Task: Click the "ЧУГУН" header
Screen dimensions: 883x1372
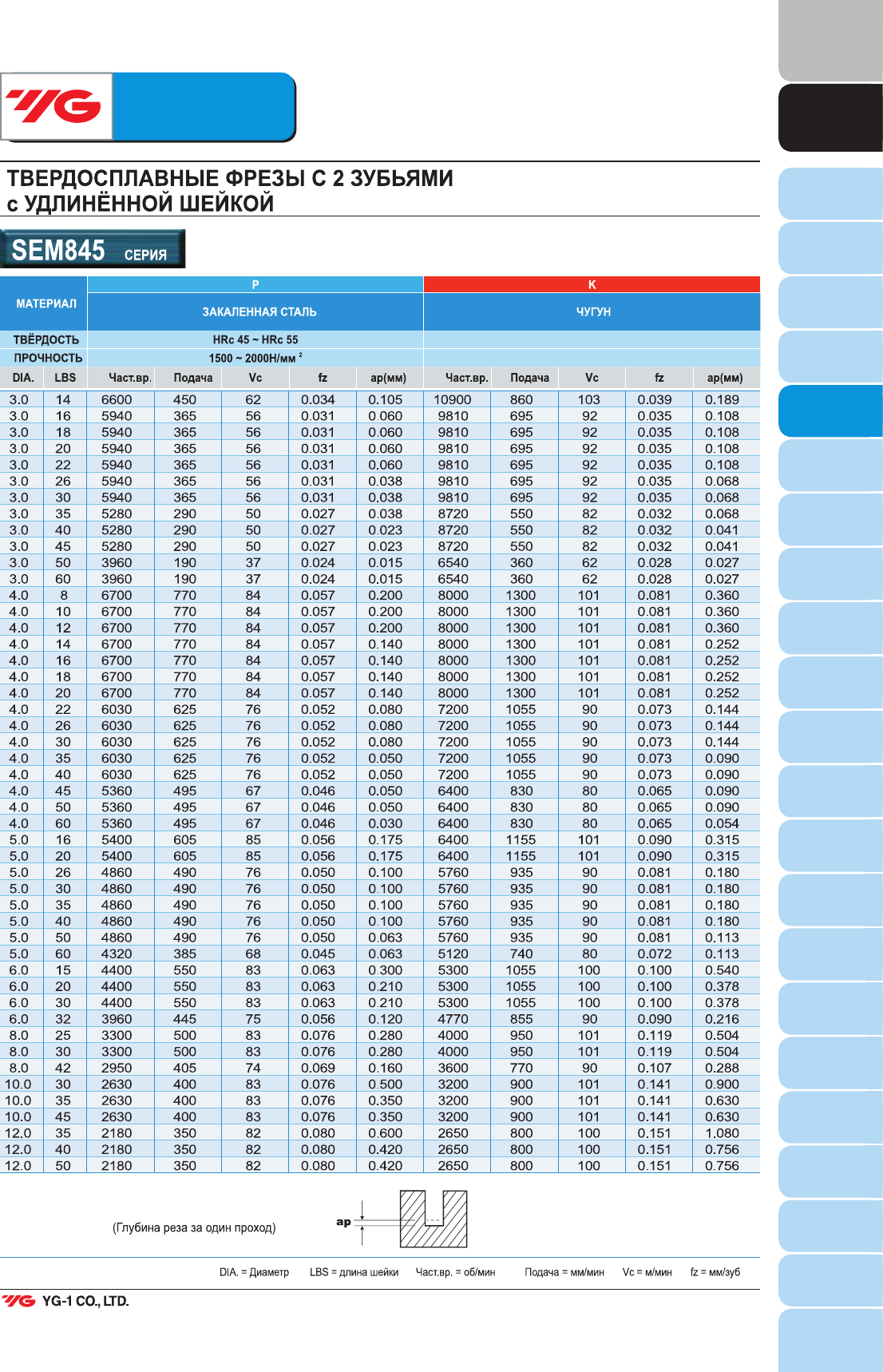Action: (593, 312)
